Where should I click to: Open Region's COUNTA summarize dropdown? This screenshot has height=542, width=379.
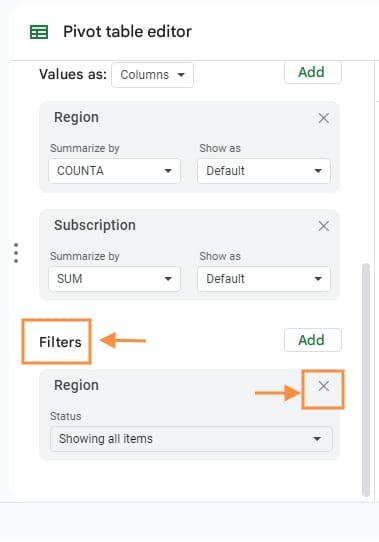coord(114,171)
